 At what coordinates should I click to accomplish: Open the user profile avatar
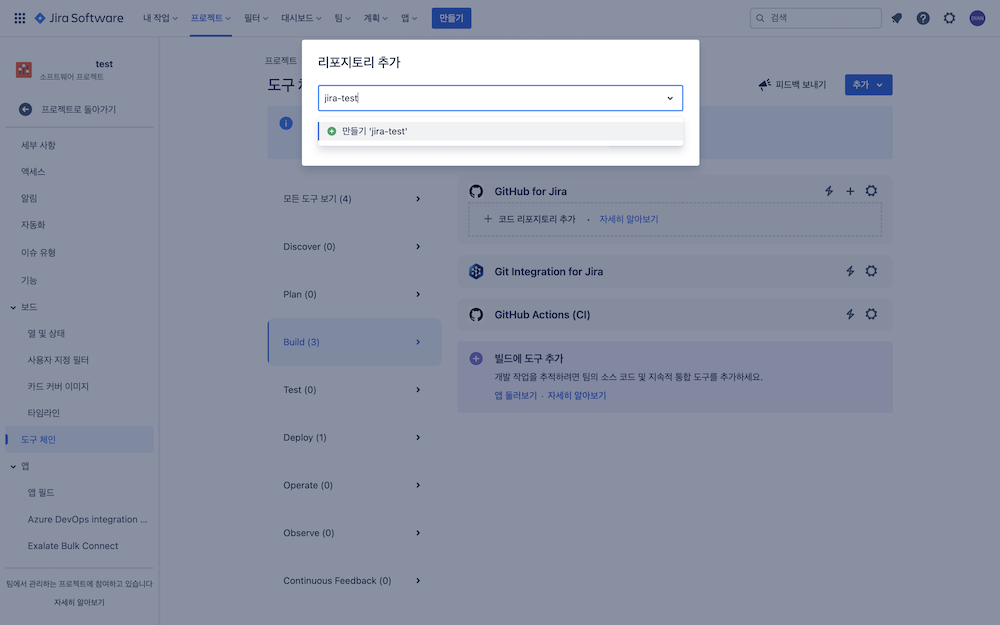pyautogui.click(x=977, y=18)
